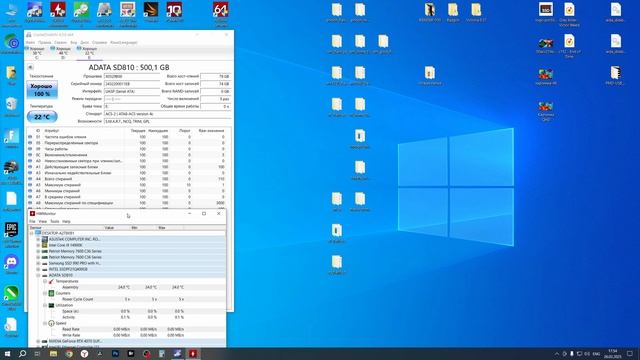Switch to CrystalDiskInfo taskbar button

[178, 354]
